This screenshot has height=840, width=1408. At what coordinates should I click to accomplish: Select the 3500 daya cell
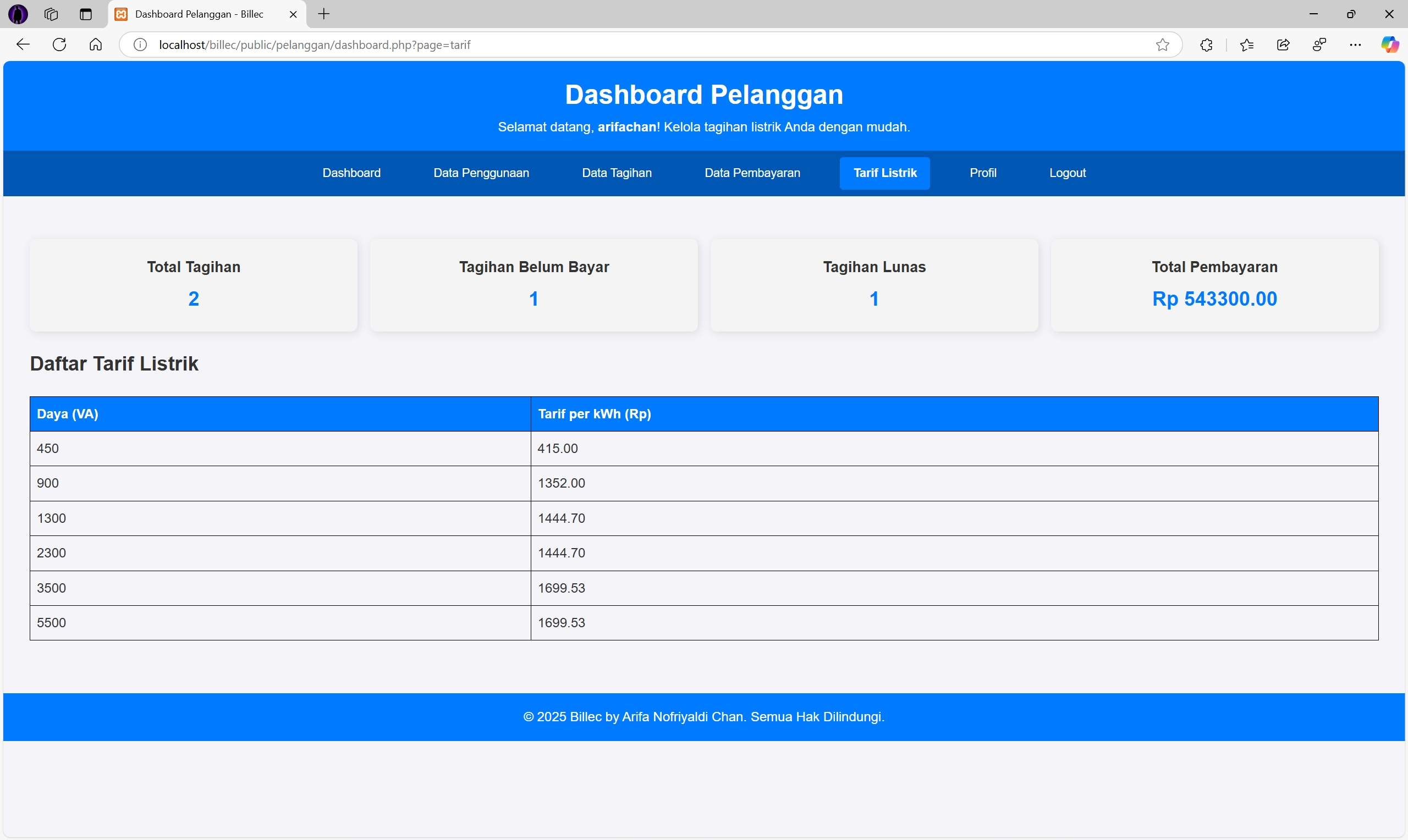(x=280, y=588)
